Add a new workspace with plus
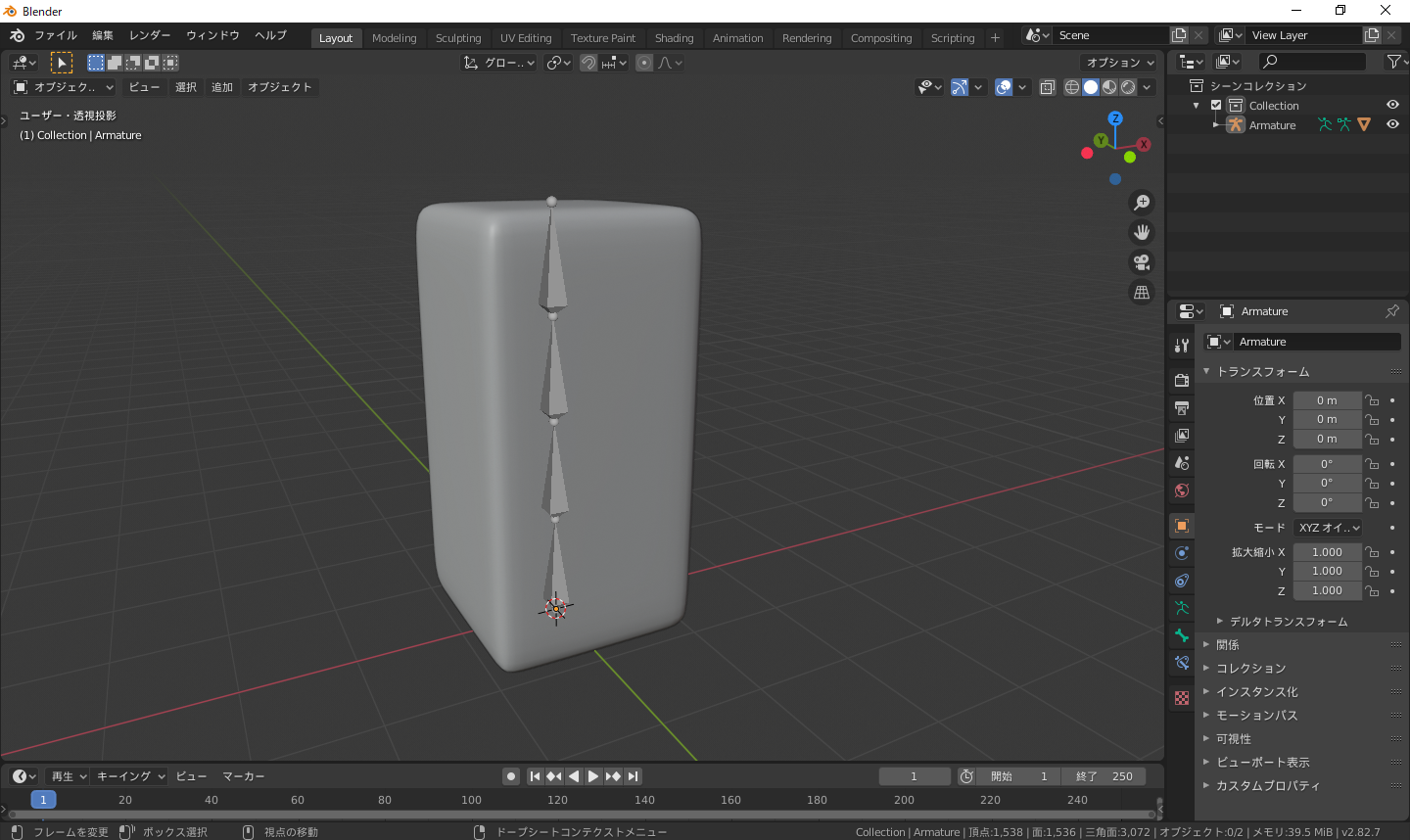This screenshot has height=840, width=1410. click(x=995, y=38)
